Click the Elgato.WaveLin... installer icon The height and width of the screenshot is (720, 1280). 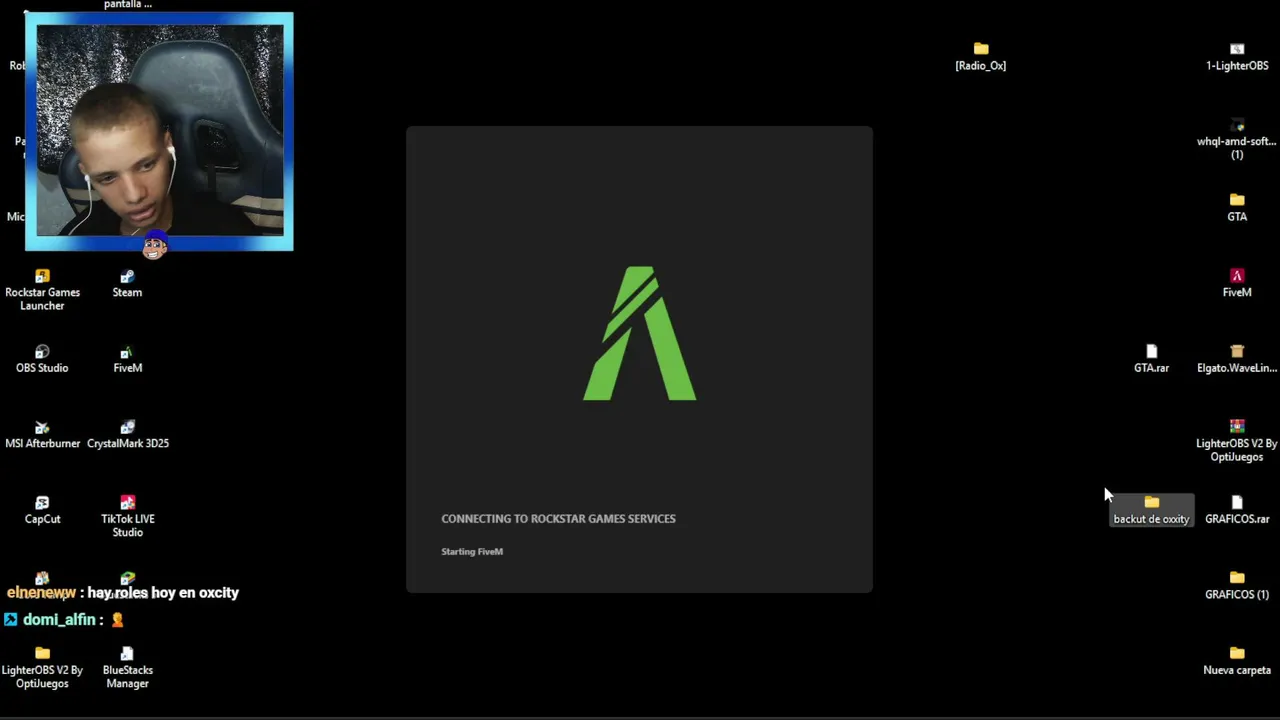coord(1237,359)
